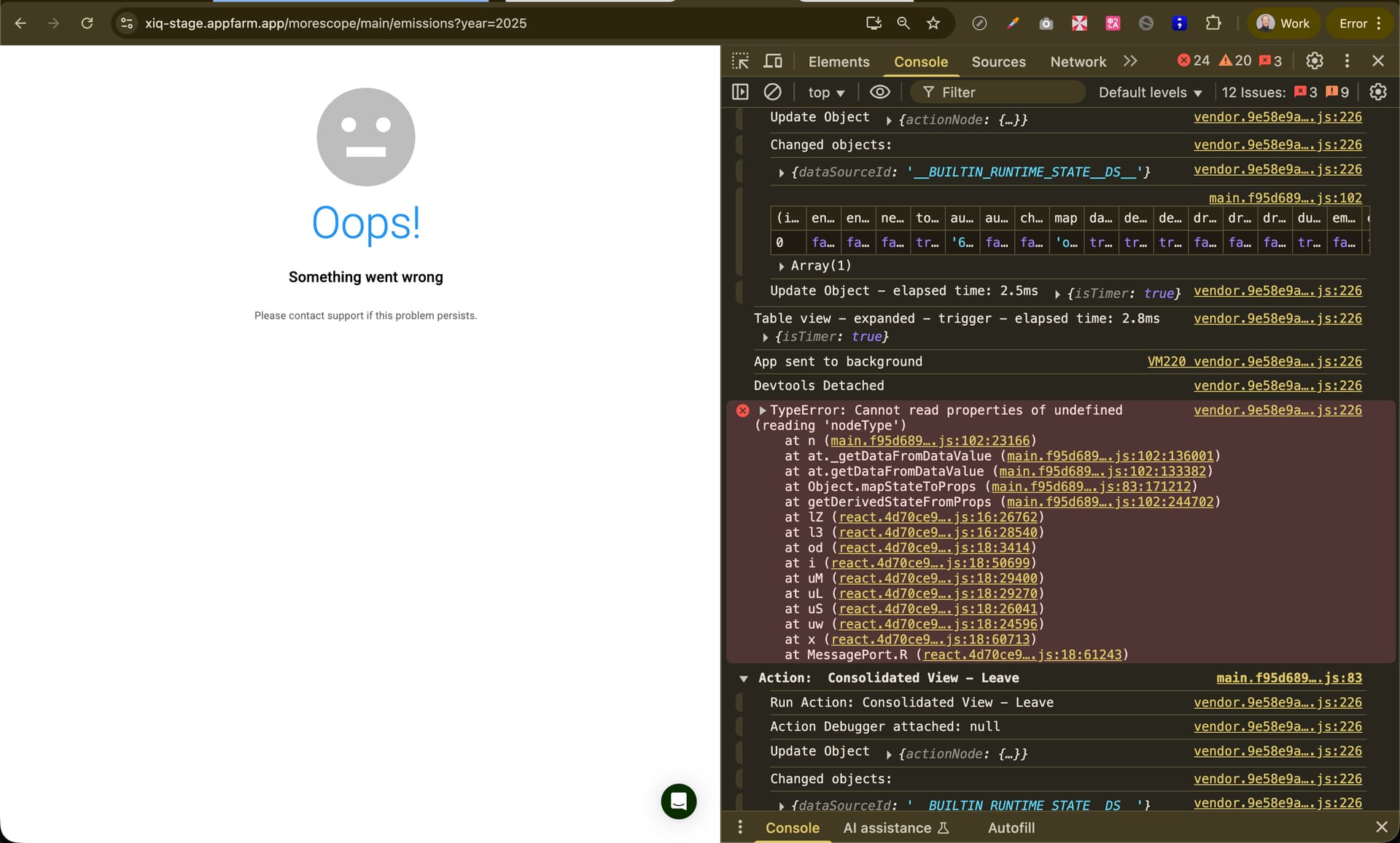Open DevTools settings gear icon
The image size is (1400, 843).
pos(1314,61)
